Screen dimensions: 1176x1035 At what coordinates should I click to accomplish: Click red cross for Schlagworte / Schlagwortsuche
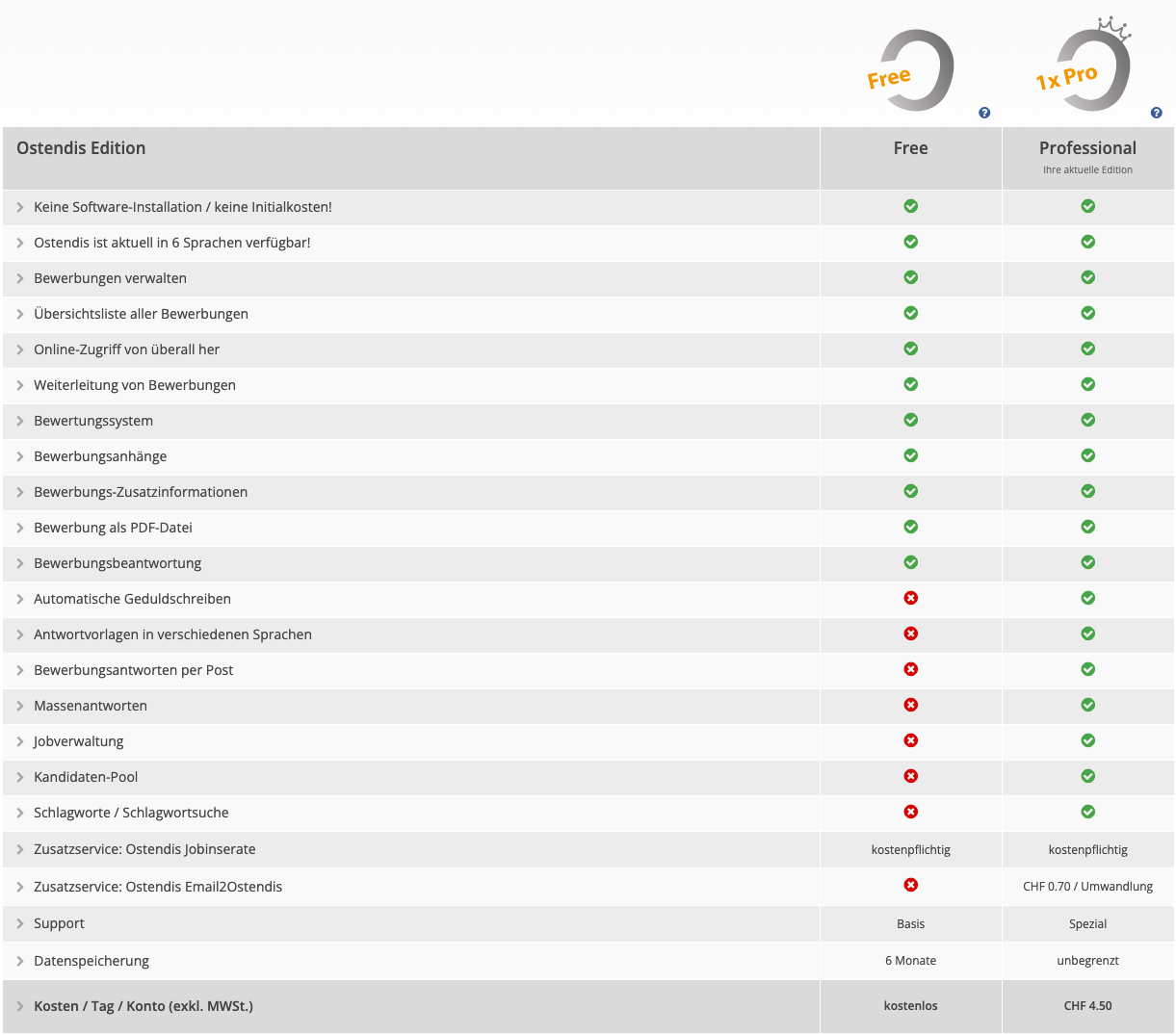click(x=911, y=812)
